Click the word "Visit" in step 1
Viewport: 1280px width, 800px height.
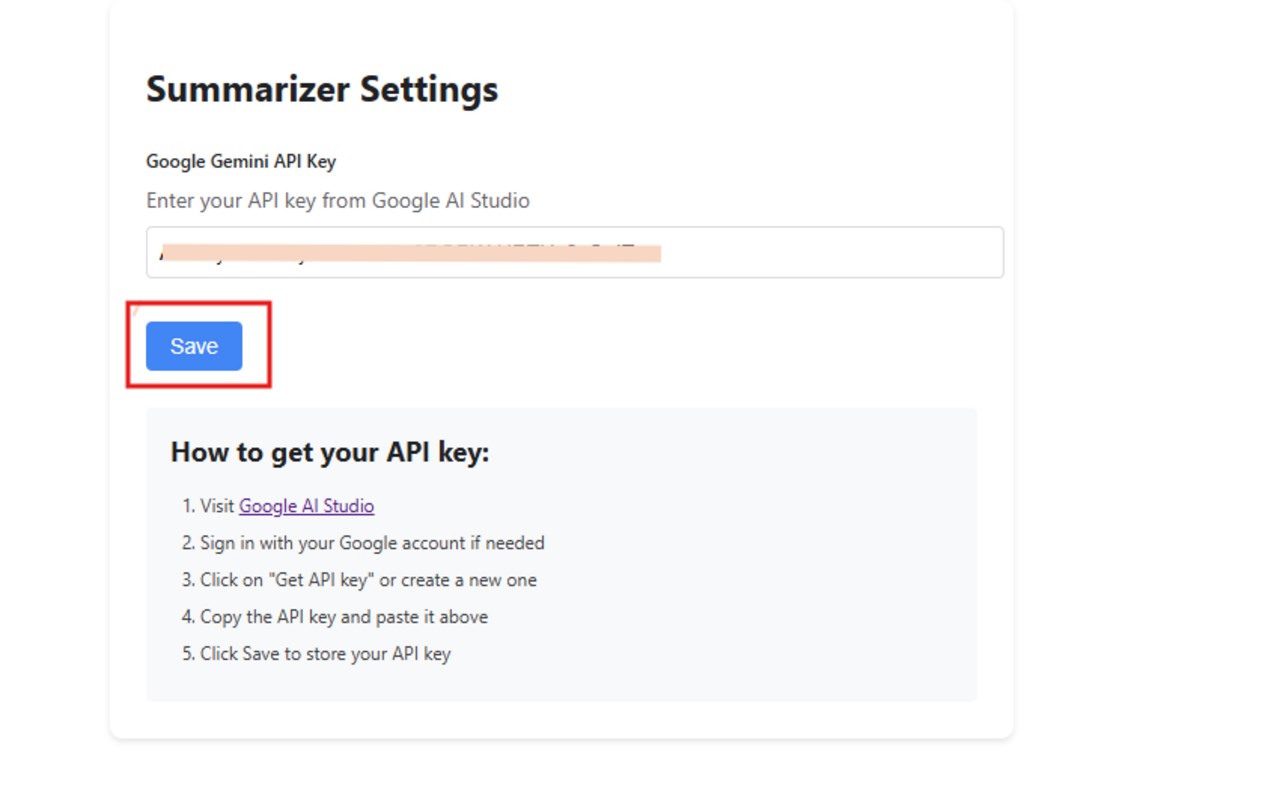[216, 506]
